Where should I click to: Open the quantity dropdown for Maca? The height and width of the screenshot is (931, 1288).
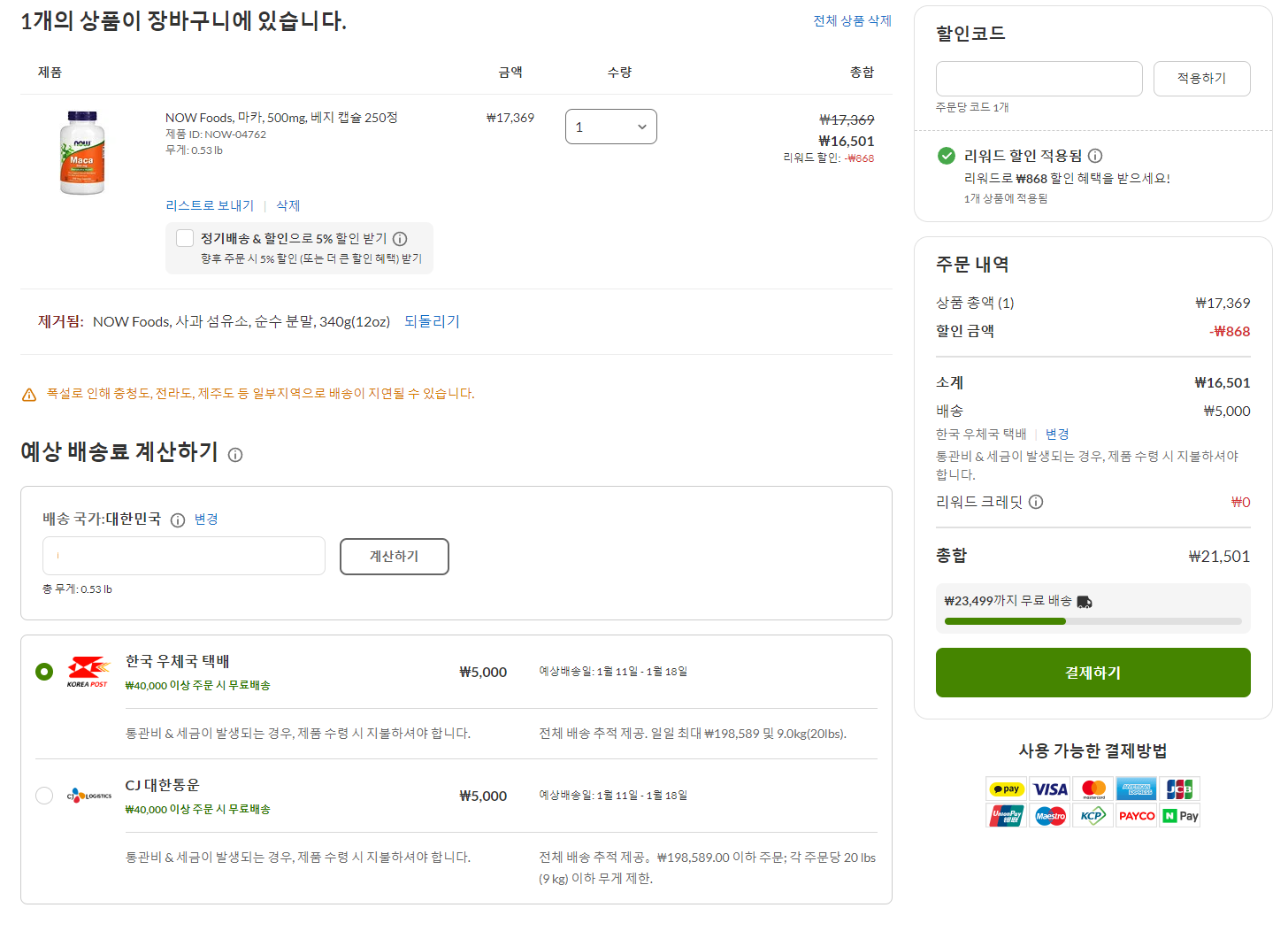pos(611,127)
